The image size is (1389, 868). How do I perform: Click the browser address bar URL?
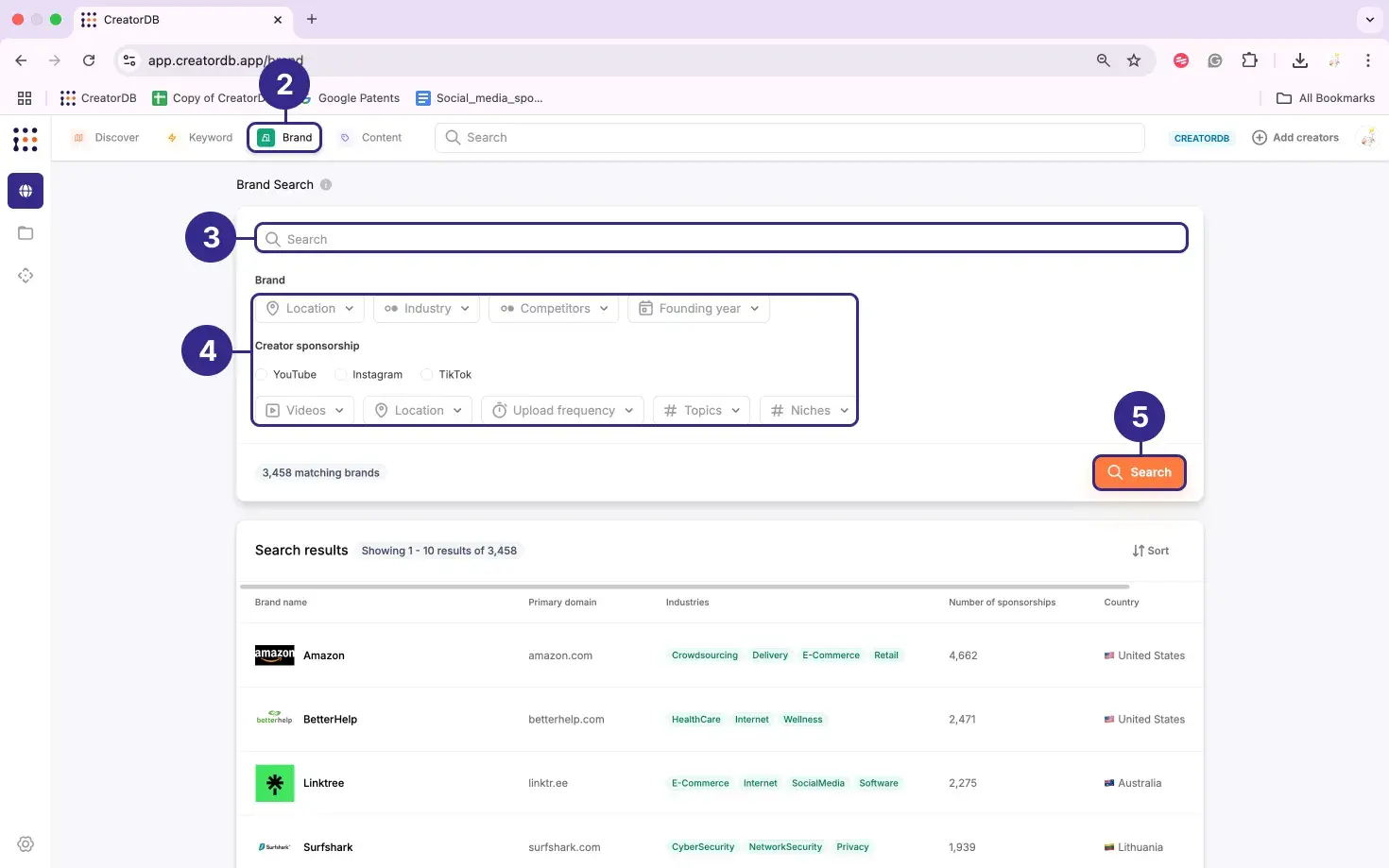coord(225,60)
